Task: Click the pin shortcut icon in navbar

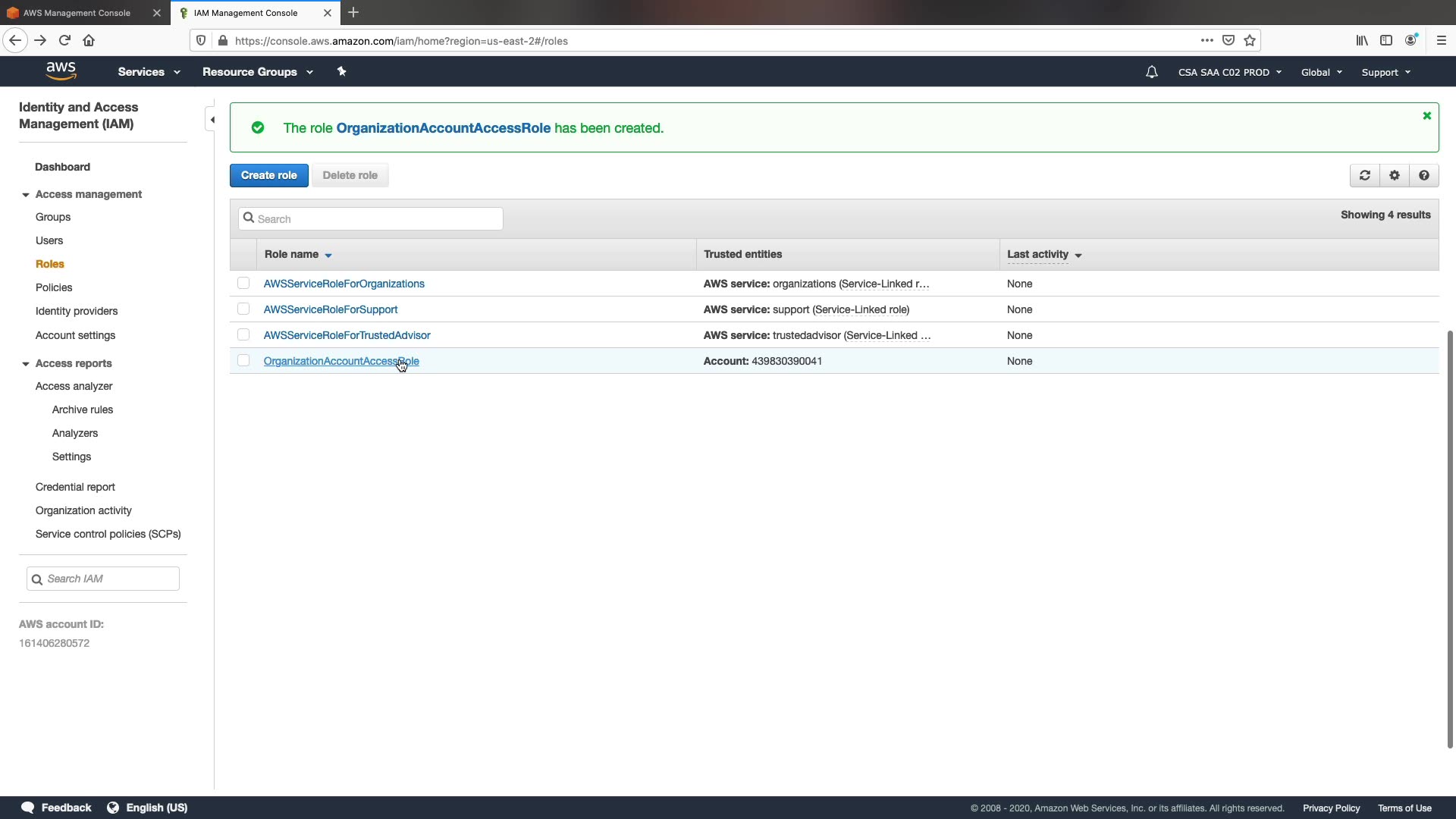Action: 341,71
